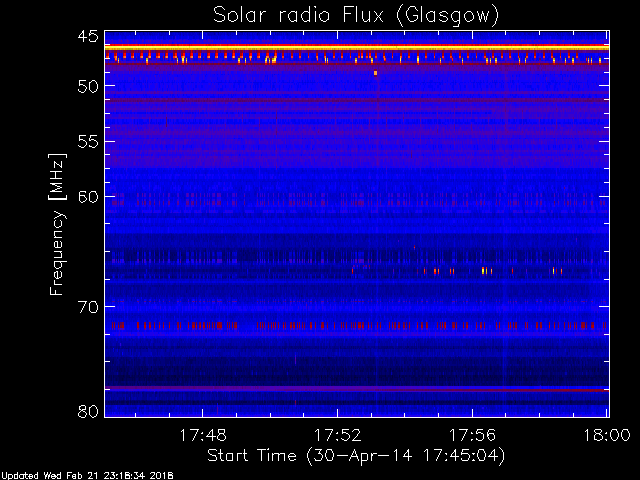
Task: Click the 'Updated Wed Feb 21' timestamp
Action: [87, 476]
